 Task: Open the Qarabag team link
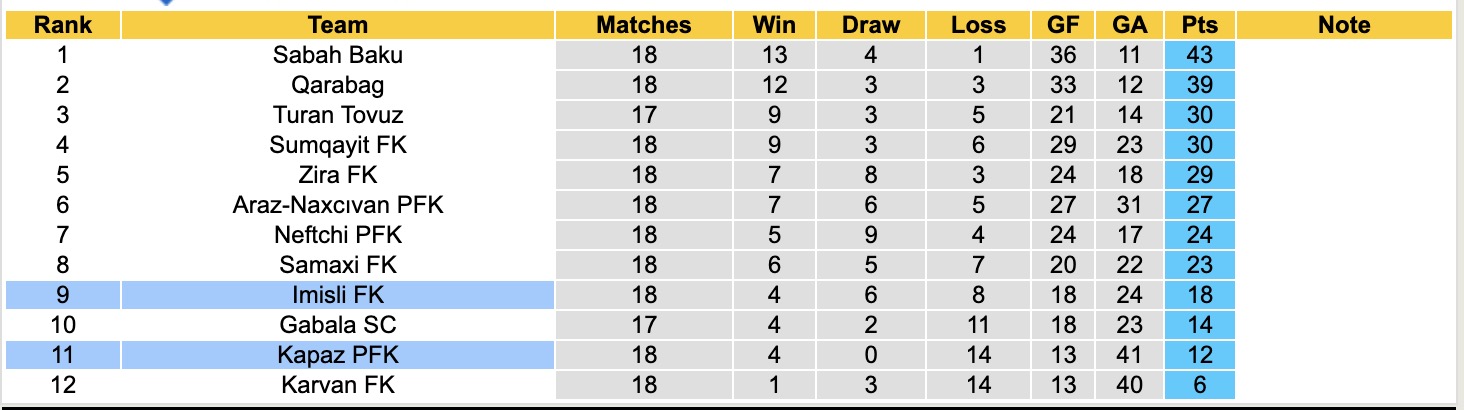click(338, 85)
